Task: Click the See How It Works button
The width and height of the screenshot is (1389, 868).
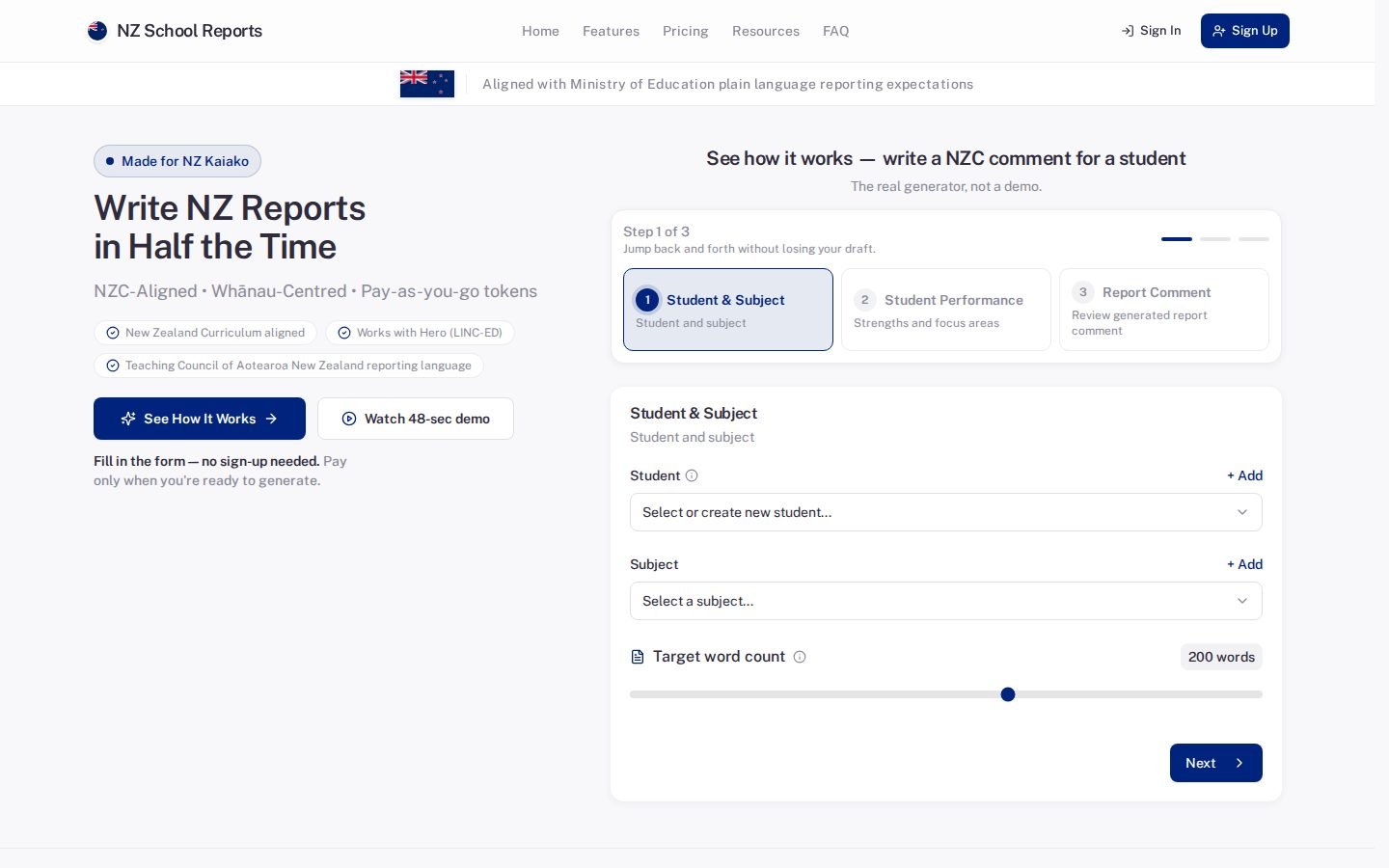Action: pos(200,419)
